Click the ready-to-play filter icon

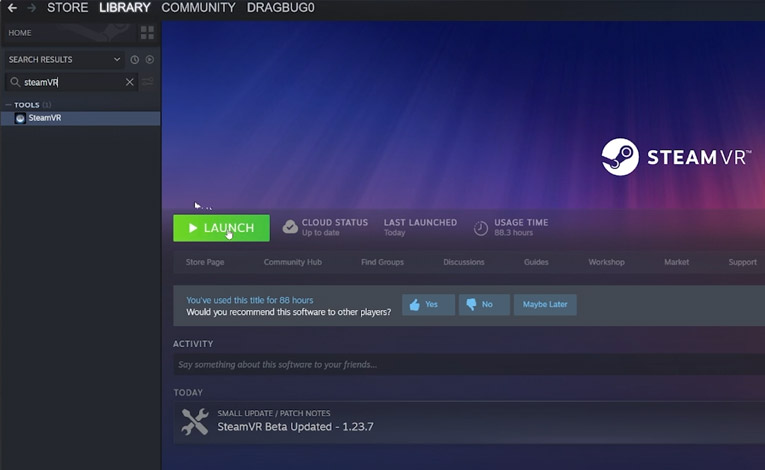(x=149, y=60)
